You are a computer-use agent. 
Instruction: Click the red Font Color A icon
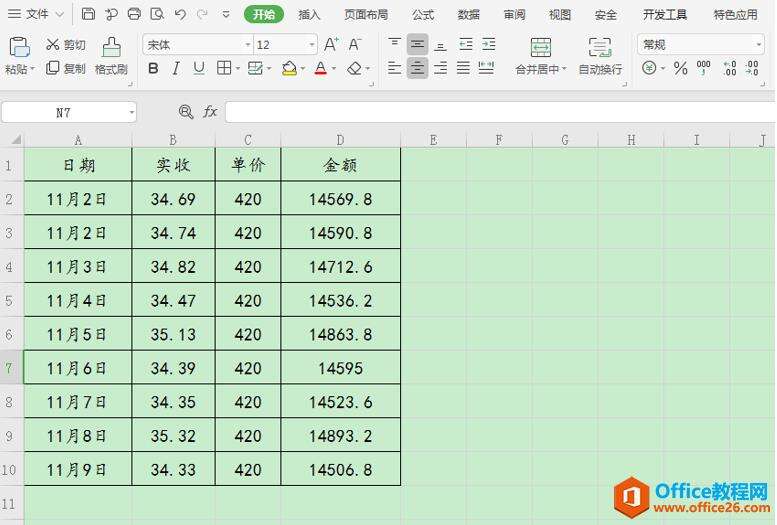click(x=321, y=68)
